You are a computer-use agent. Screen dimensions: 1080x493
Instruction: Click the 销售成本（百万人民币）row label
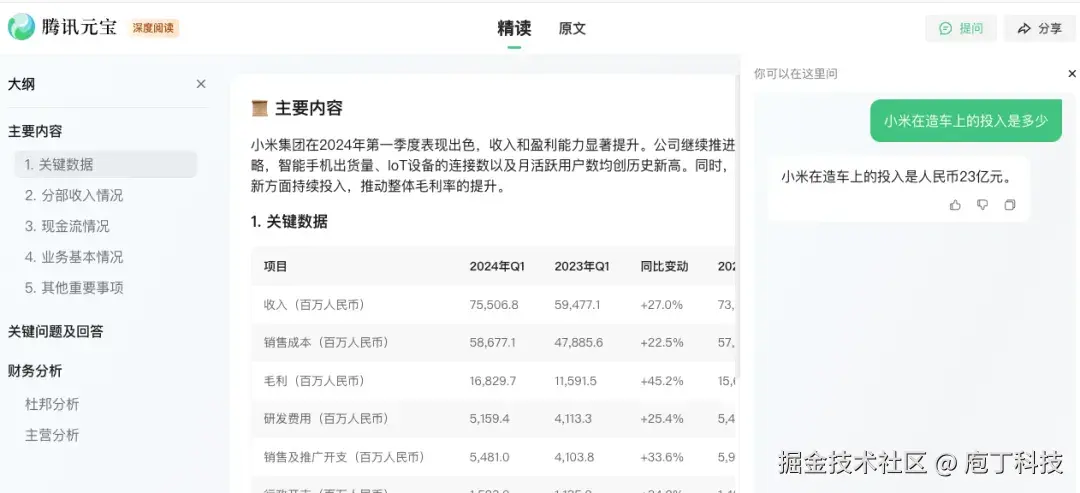point(326,342)
